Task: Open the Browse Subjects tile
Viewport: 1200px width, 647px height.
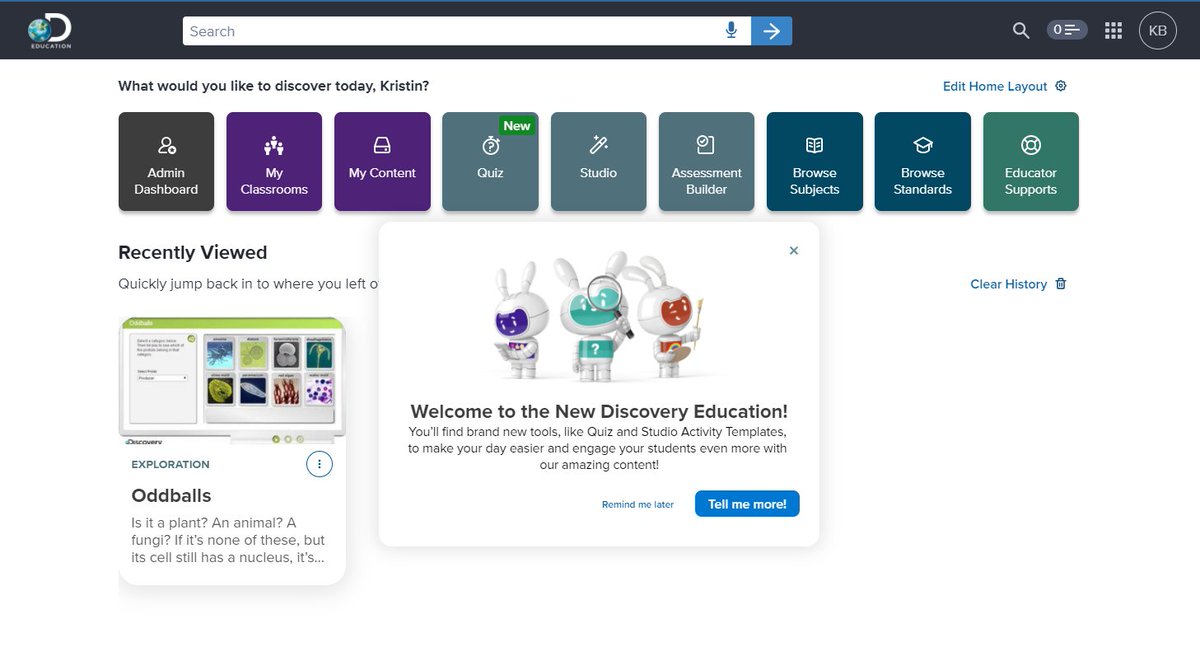Action: click(x=814, y=162)
